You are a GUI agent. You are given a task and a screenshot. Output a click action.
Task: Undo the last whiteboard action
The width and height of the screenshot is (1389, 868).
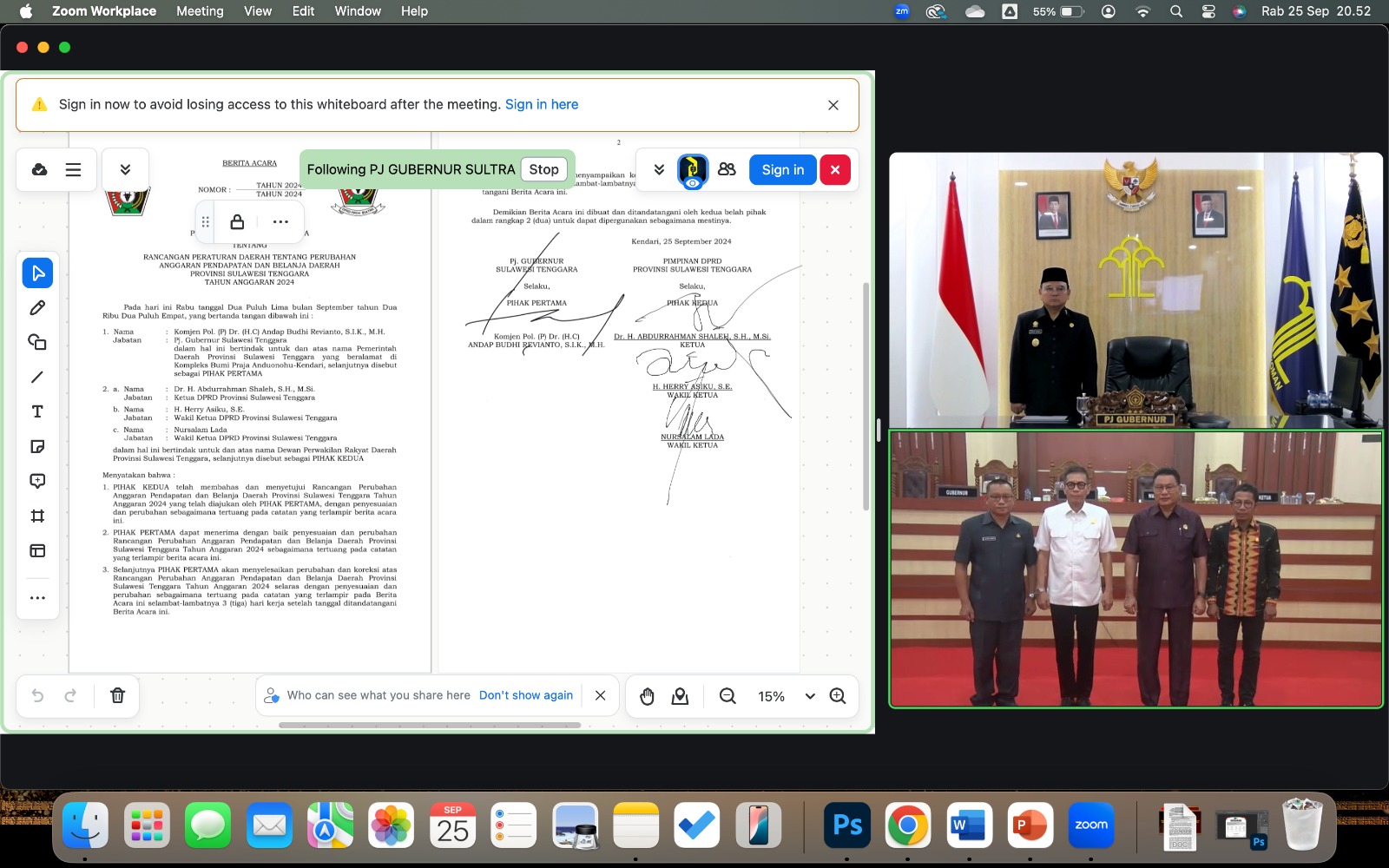click(37, 695)
